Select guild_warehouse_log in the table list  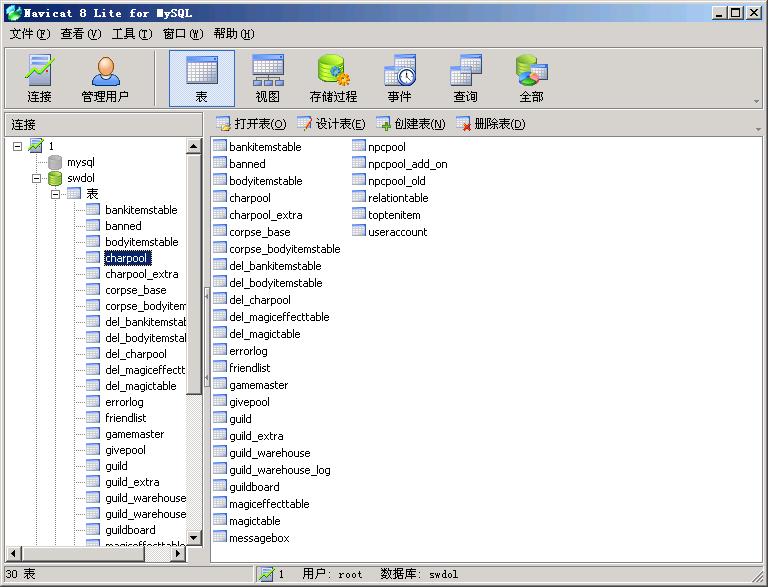pyautogui.click(x=280, y=470)
